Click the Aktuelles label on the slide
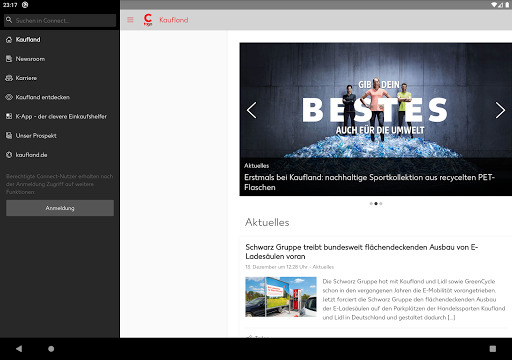 (x=256, y=166)
